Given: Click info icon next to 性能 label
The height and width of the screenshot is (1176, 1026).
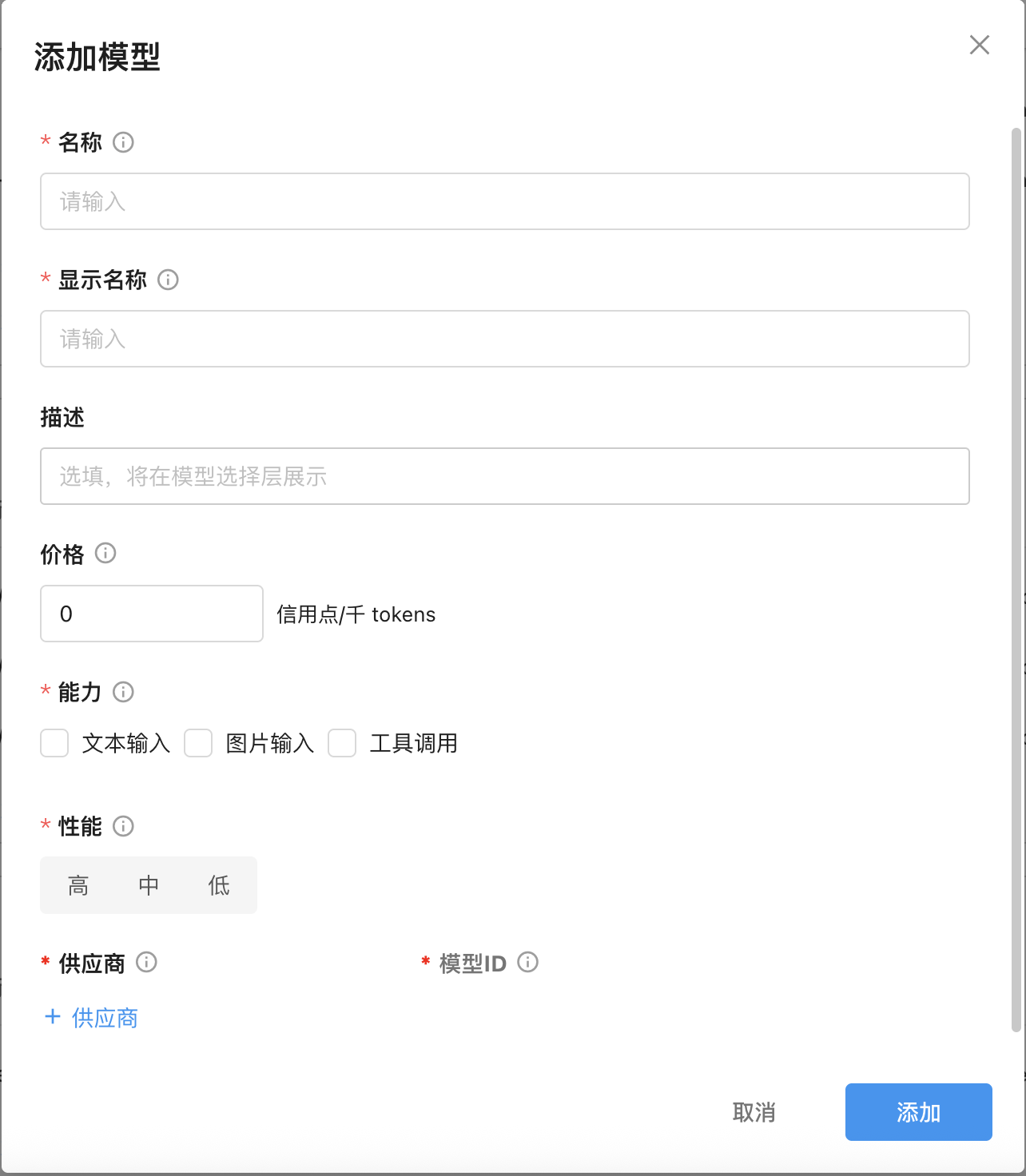Looking at the screenshot, I should (x=123, y=826).
